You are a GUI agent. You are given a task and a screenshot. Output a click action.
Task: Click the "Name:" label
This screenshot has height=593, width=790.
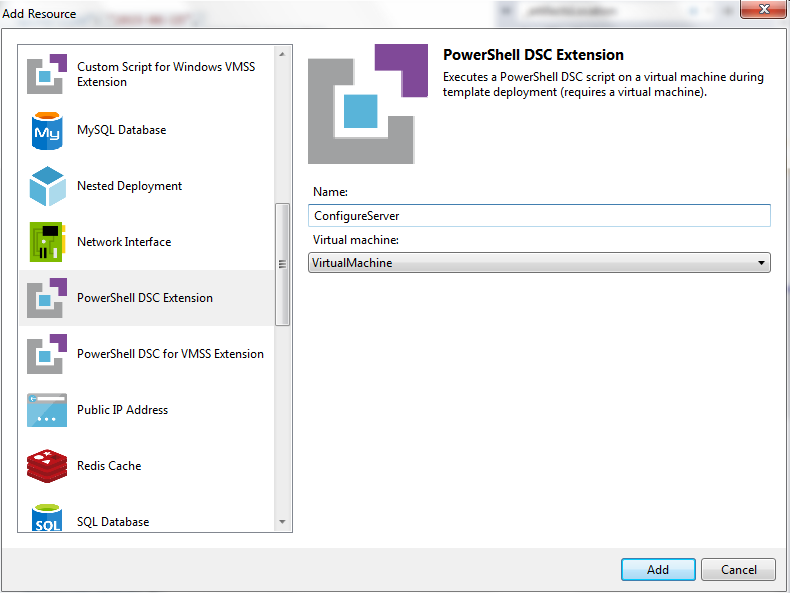point(330,192)
